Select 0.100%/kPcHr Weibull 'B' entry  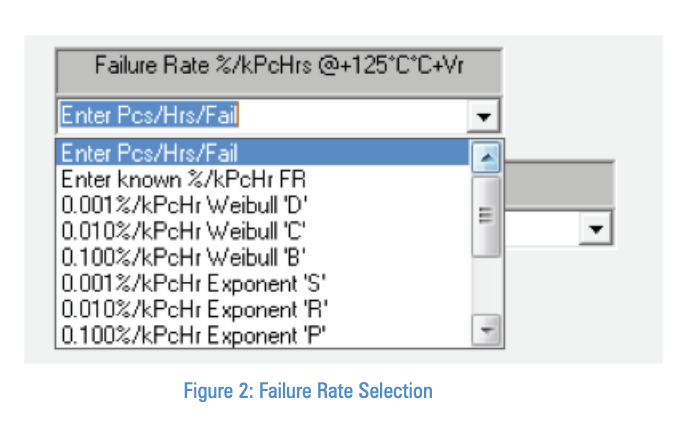(264, 257)
